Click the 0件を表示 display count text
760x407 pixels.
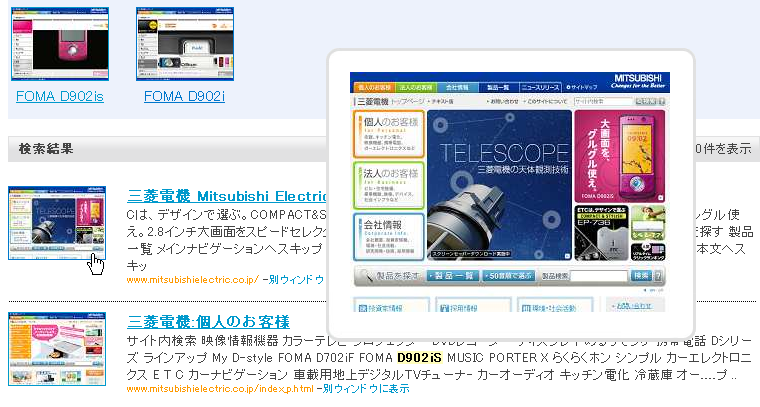click(723, 149)
